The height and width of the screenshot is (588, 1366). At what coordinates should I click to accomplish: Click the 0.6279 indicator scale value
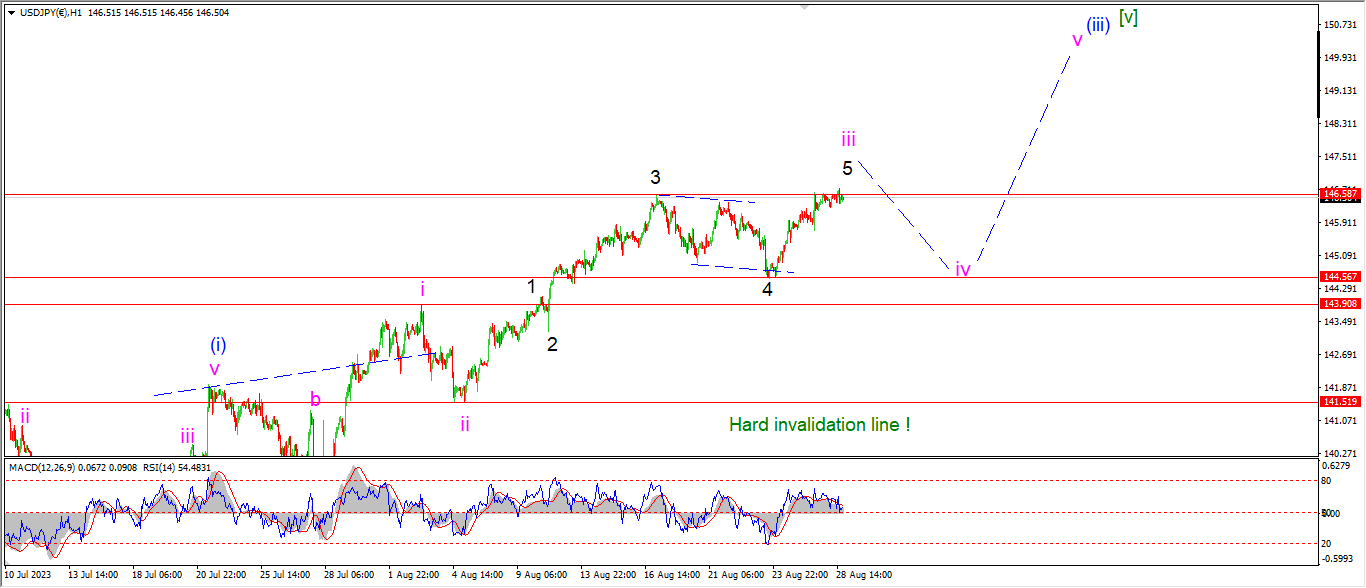tap(1336, 465)
